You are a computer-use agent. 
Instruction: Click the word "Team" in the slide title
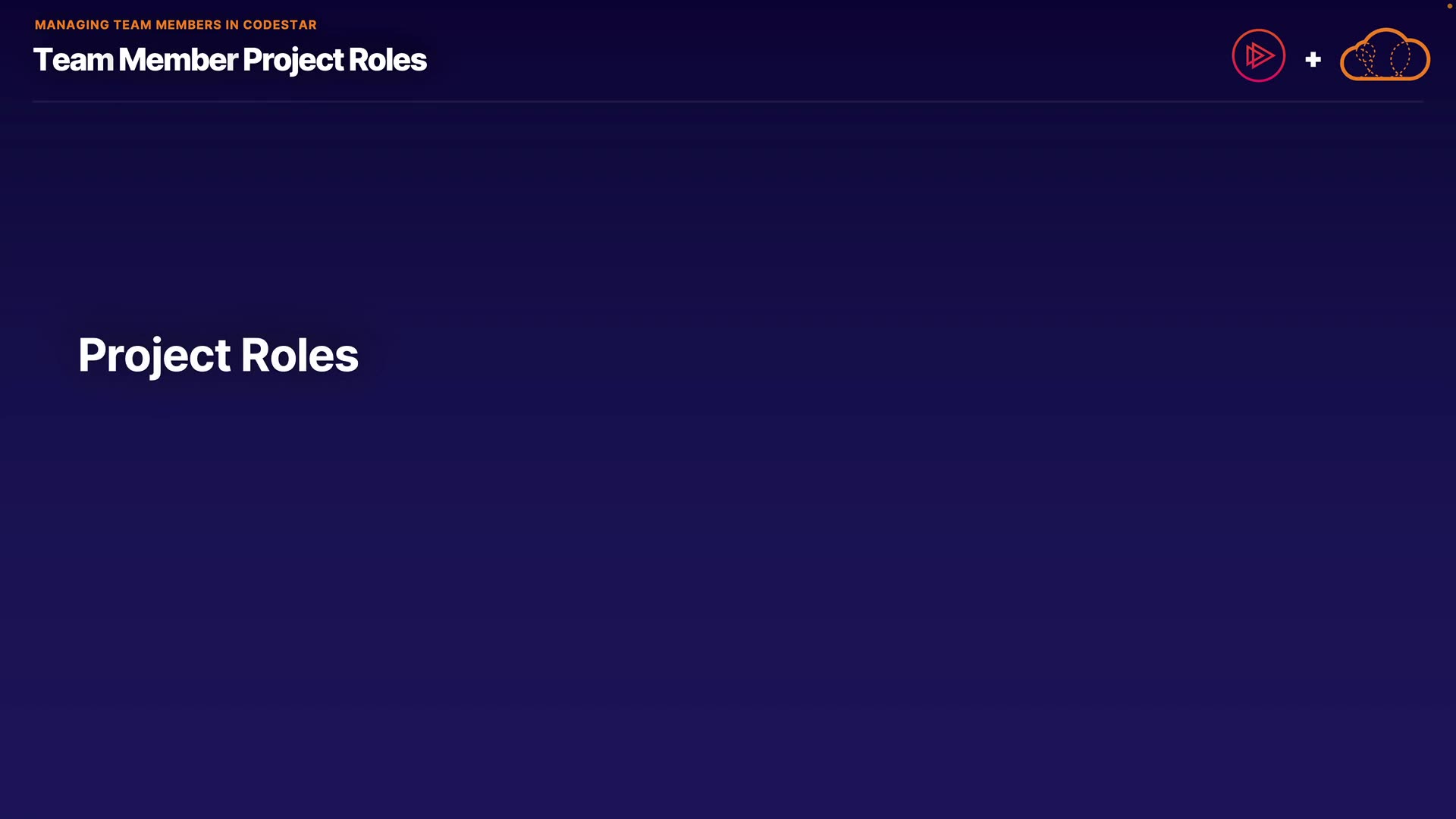(73, 60)
